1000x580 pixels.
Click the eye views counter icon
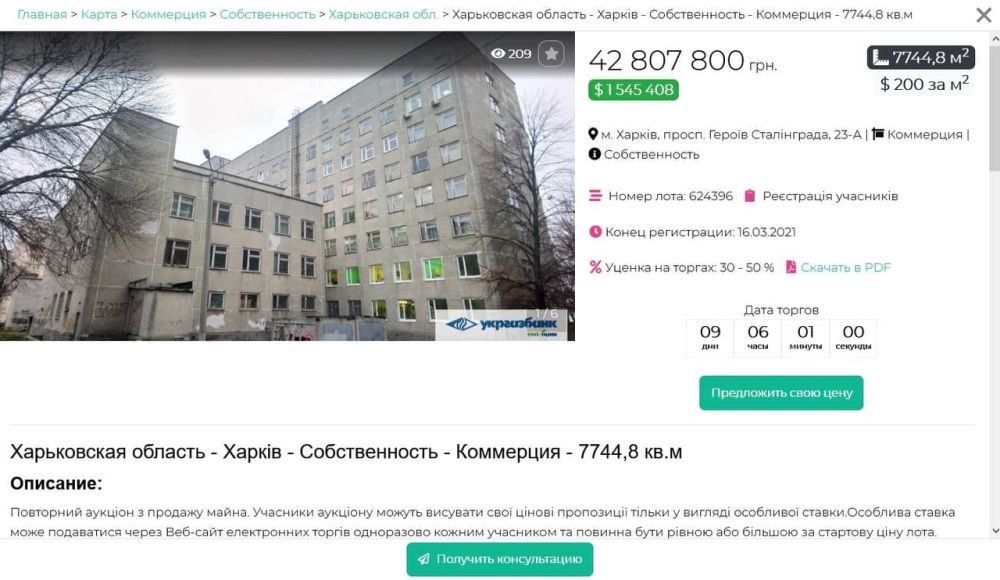click(x=497, y=54)
